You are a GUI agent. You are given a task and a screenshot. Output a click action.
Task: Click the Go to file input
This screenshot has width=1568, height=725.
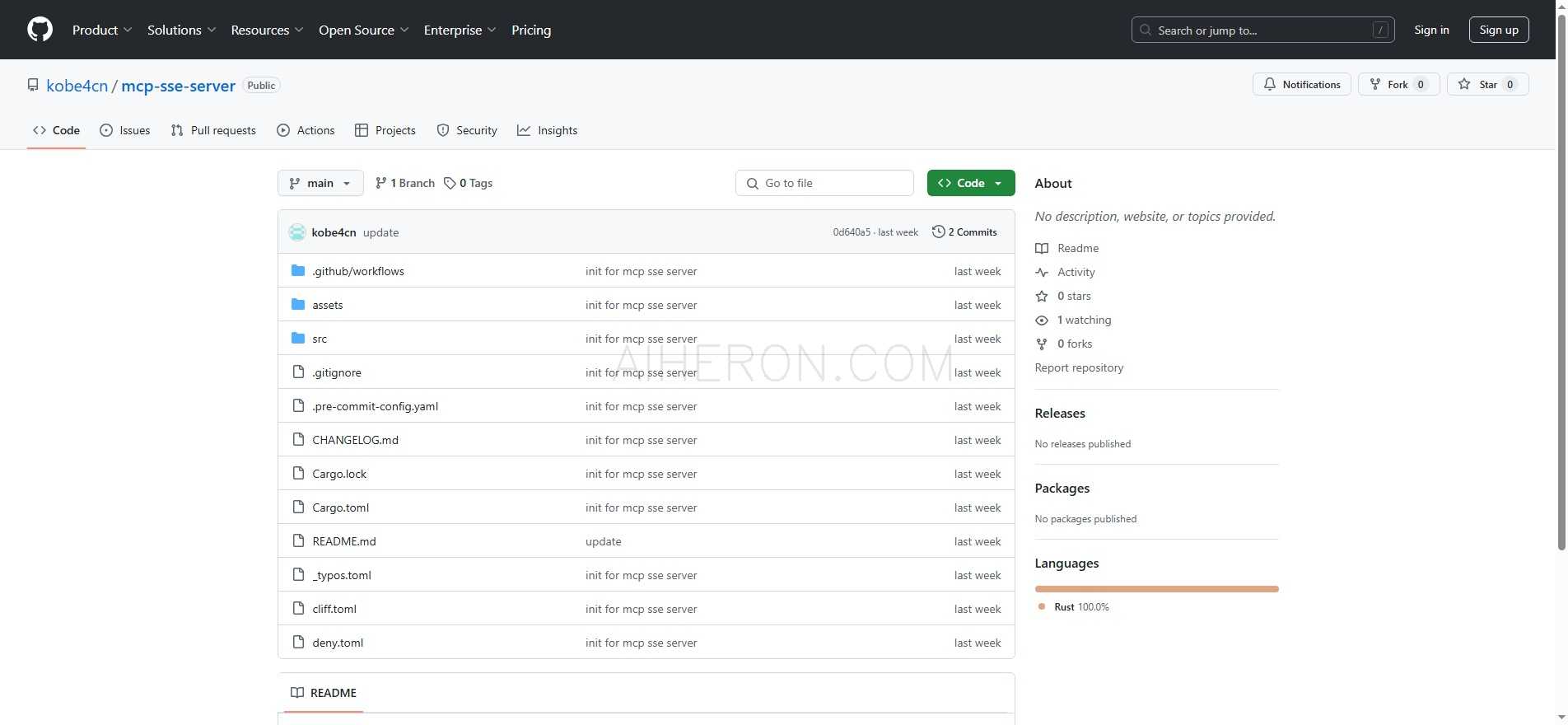(824, 183)
